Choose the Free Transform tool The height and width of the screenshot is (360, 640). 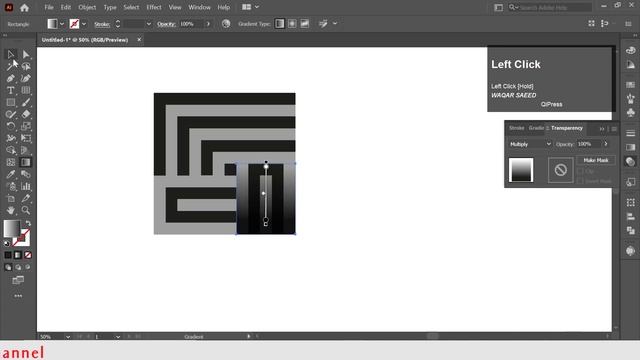pos(26,138)
